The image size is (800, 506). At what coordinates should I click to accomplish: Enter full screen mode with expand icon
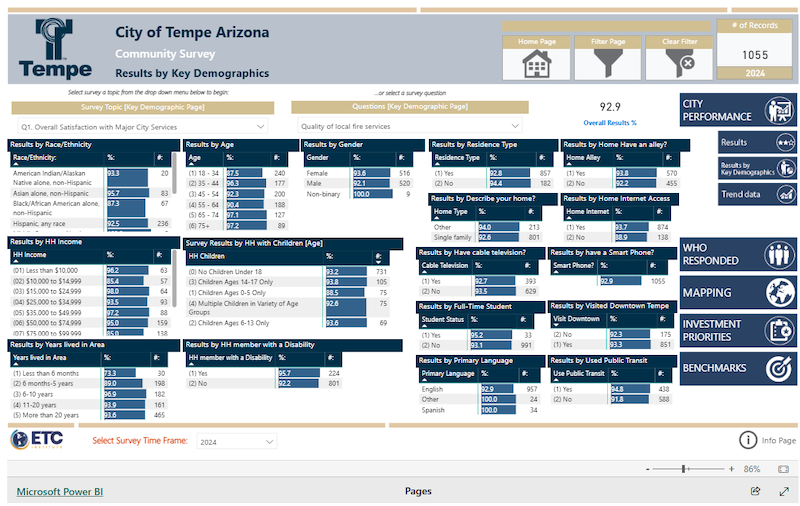click(784, 491)
